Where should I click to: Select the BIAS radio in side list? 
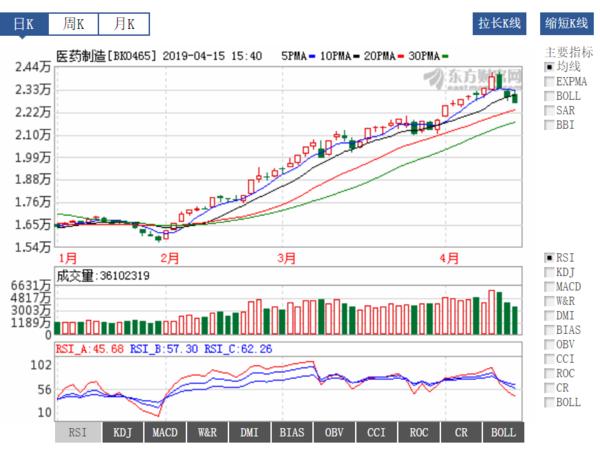click(549, 330)
